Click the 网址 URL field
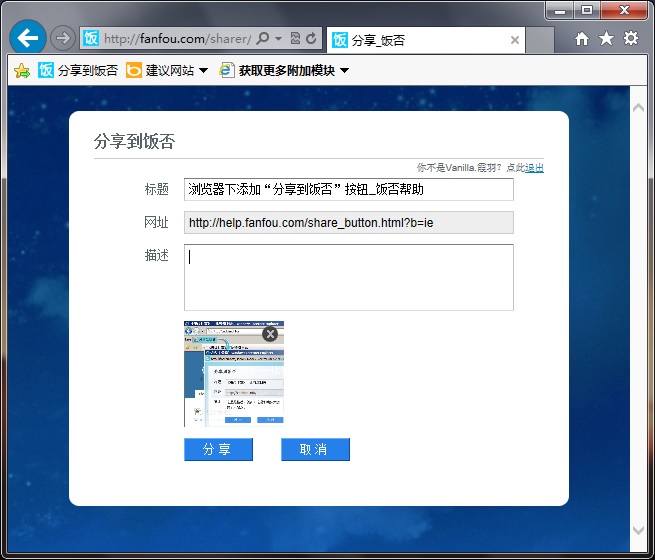 click(348, 223)
